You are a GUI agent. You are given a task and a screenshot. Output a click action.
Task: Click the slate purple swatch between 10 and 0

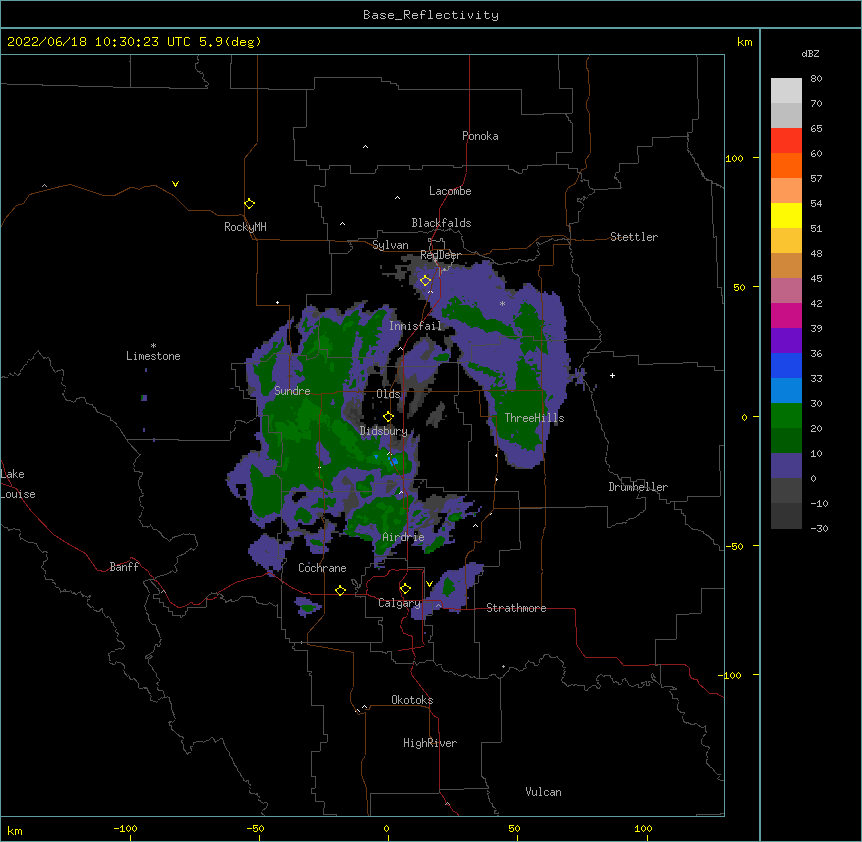click(x=786, y=466)
